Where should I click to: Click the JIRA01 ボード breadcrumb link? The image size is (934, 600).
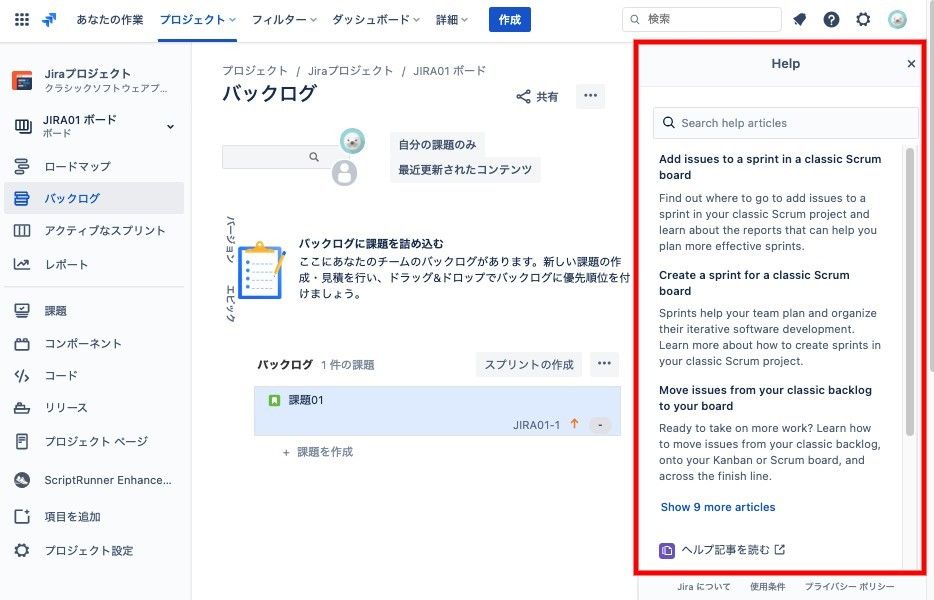tap(450, 71)
